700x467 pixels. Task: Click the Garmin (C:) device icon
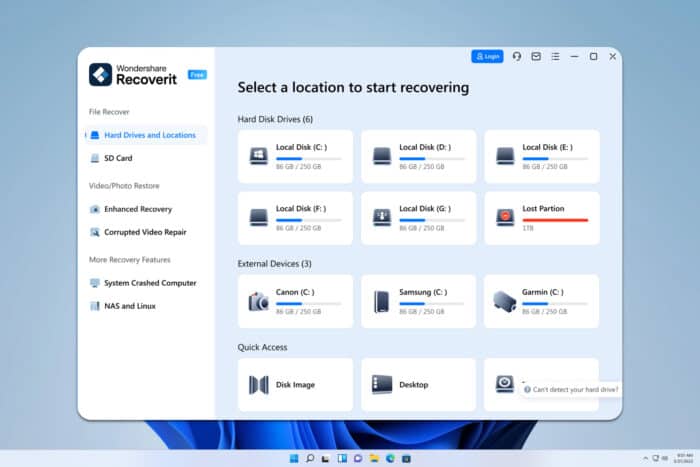click(506, 301)
